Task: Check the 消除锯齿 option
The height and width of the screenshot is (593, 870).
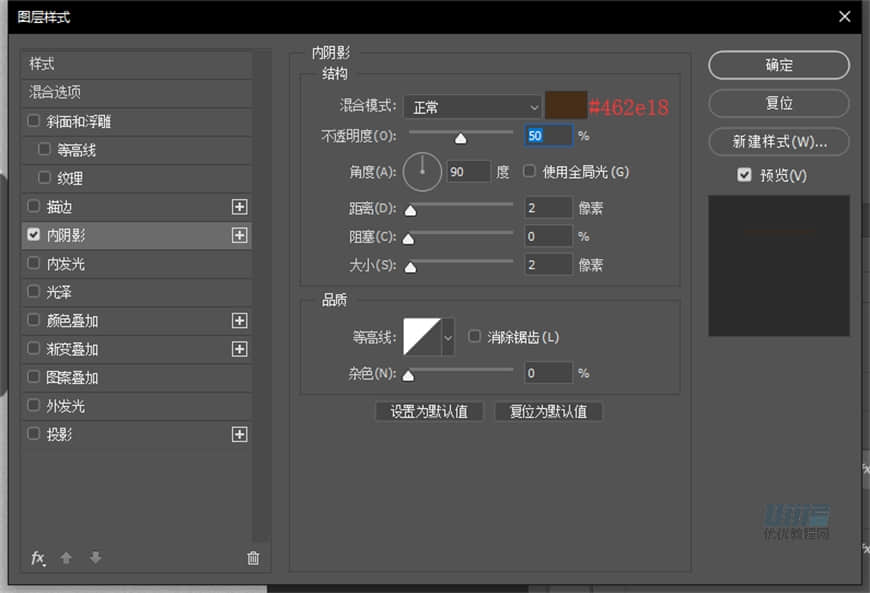Action: [475, 337]
